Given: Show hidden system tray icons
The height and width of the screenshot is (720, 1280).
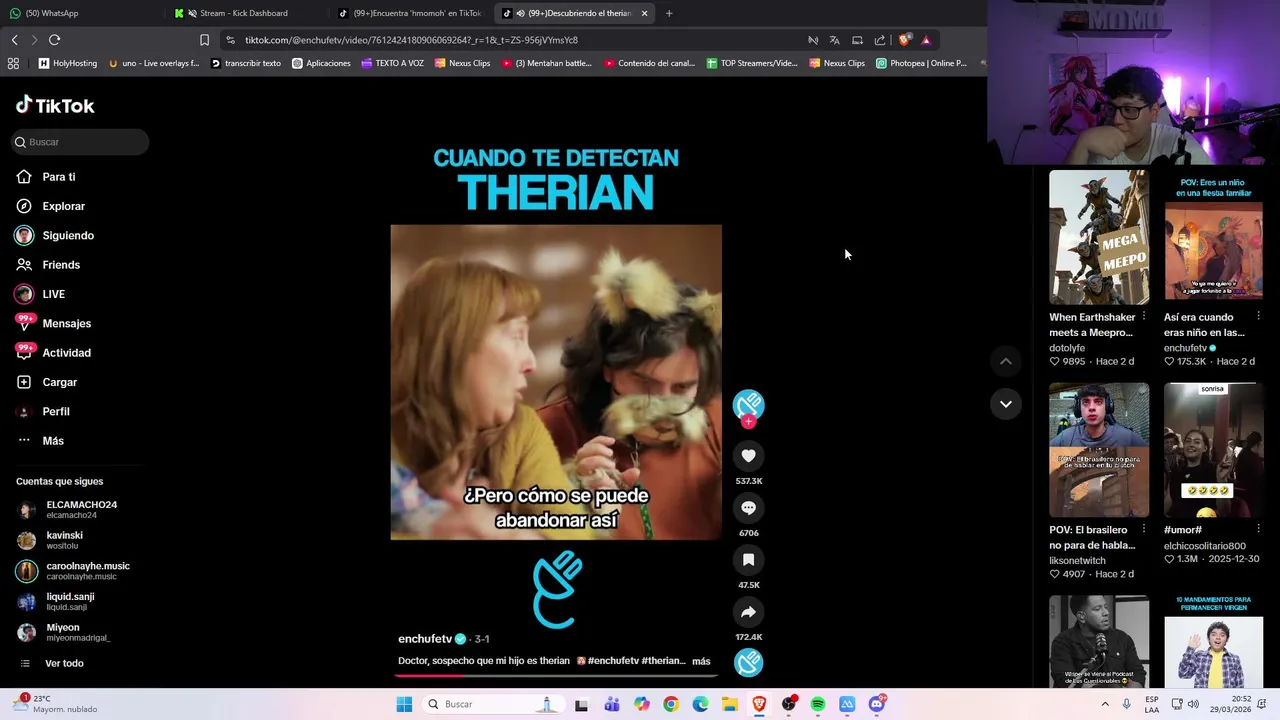Looking at the screenshot, I should (1105, 704).
